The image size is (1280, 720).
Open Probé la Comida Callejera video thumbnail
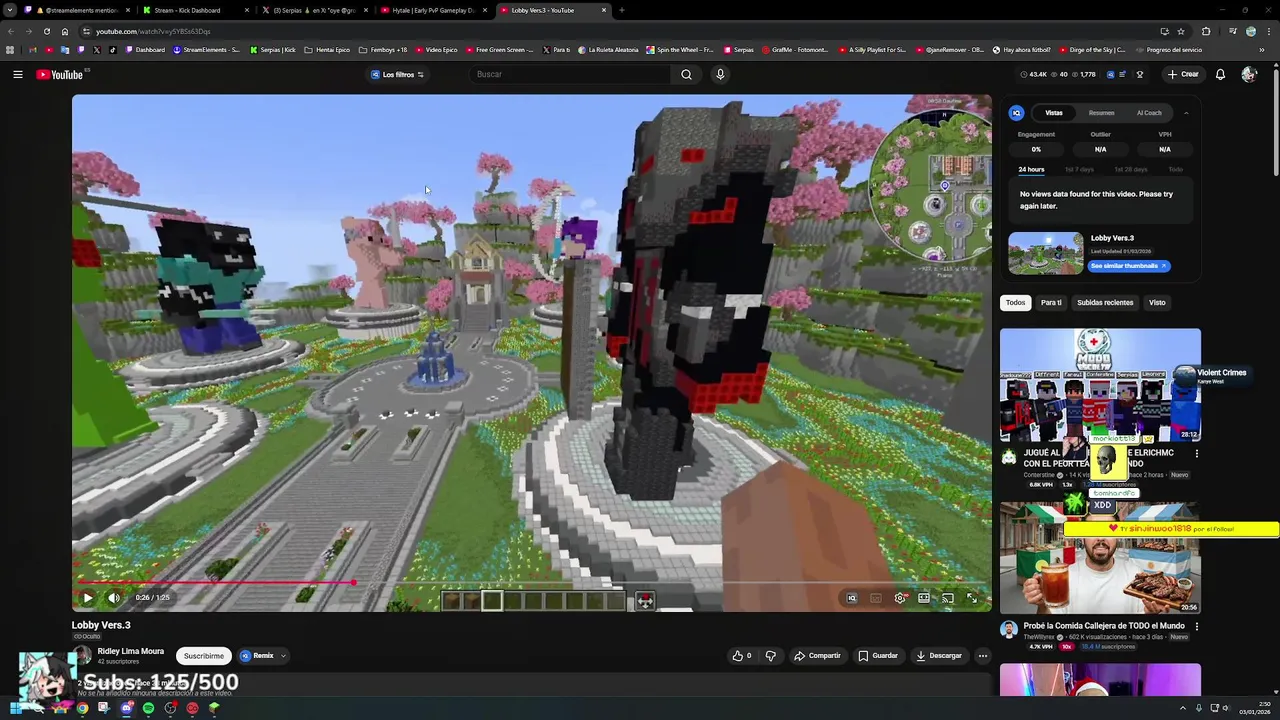click(x=1100, y=558)
